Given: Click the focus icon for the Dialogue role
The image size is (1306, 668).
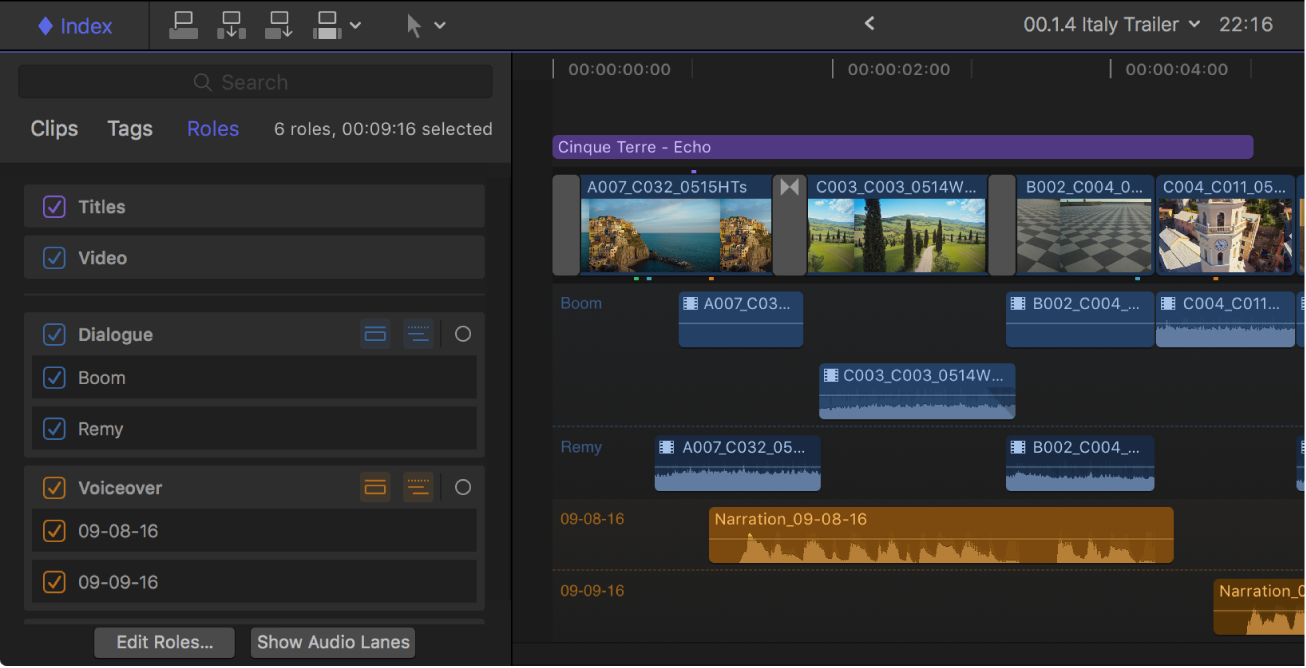Looking at the screenshot, I should point(462,333).
